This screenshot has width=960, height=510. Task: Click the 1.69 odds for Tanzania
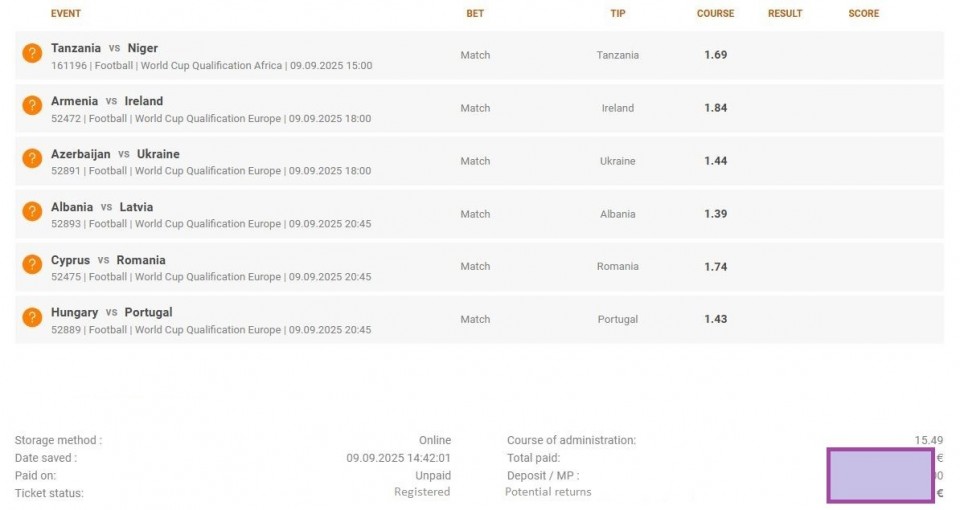tap(715, 54)
